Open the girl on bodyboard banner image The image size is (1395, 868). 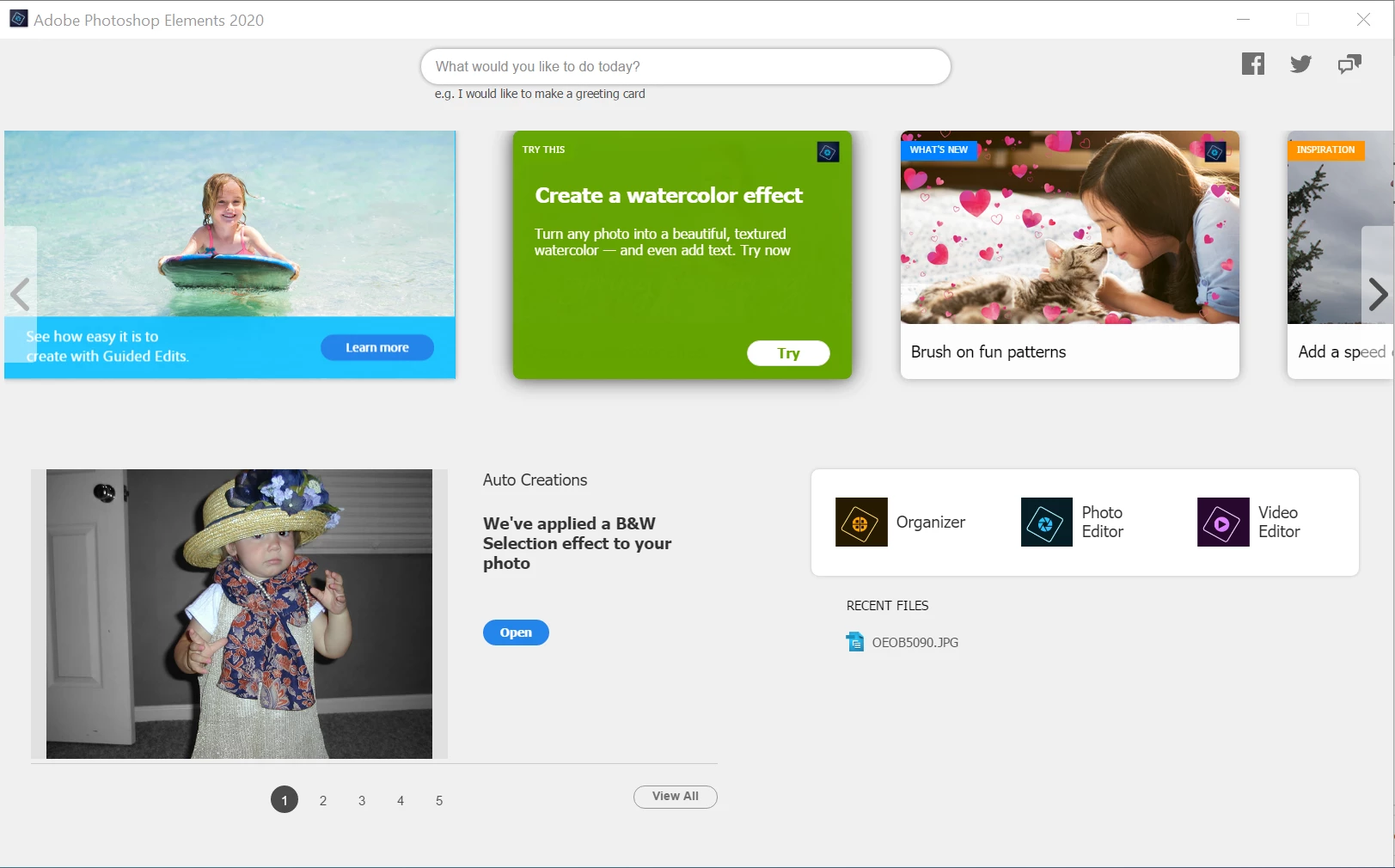pos(230,223)
